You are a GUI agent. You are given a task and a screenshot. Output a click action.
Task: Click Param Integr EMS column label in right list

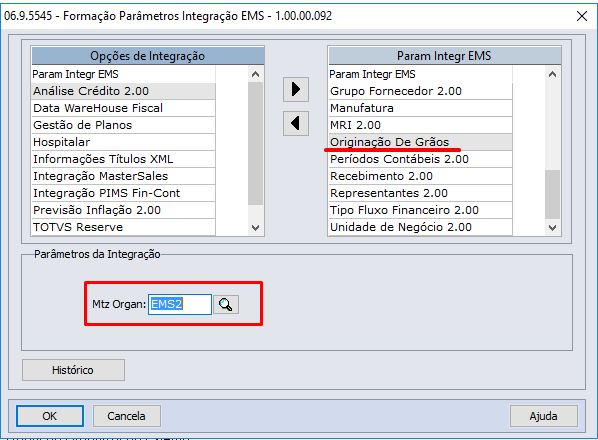click(x=372, y=74)
